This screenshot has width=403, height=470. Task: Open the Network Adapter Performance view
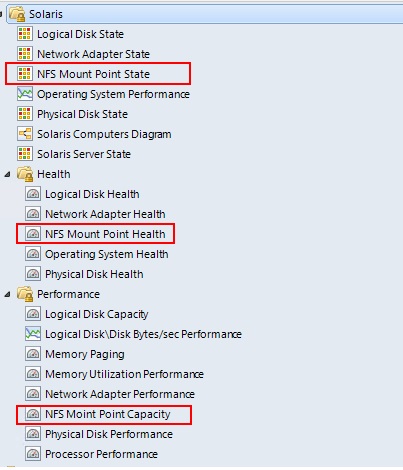(120, 394)
